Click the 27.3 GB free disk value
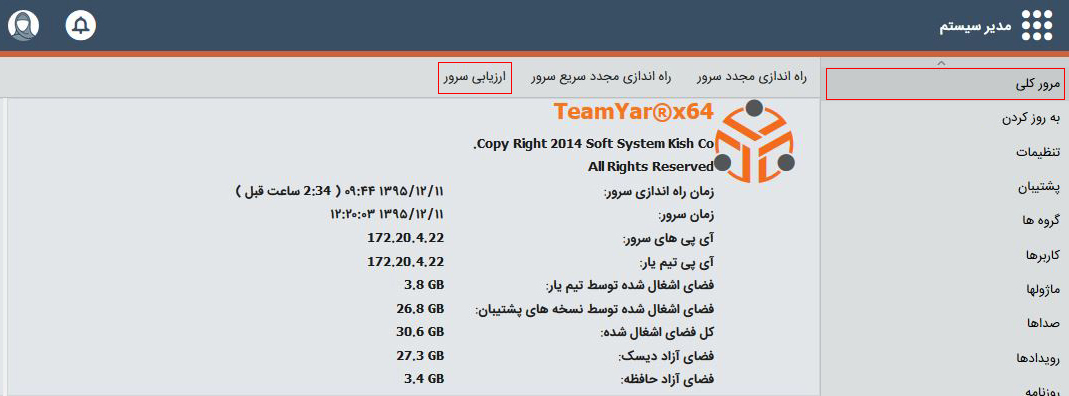This screenshot has height=396, width=1069. pos(420,355)
